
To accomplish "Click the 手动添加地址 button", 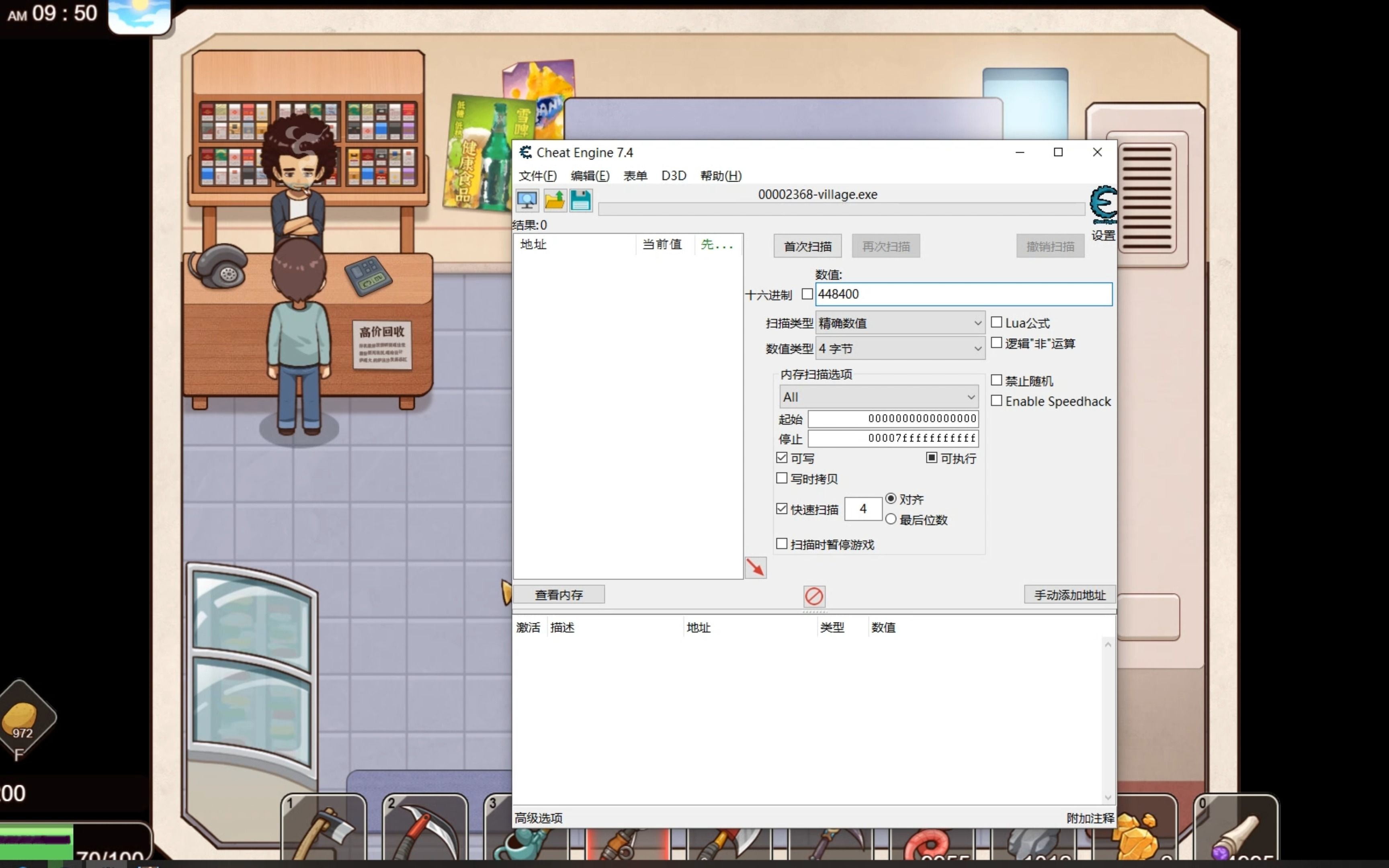I will point(1069,595).
